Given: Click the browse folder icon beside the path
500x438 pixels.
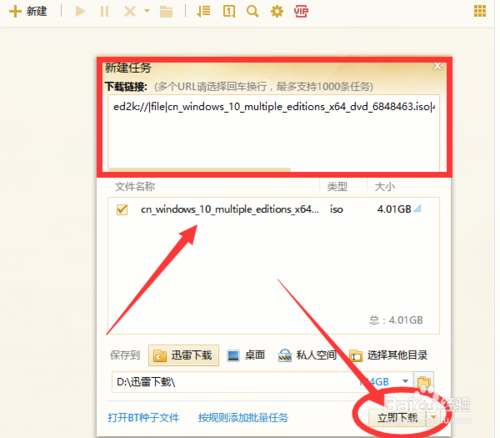Looking at the screenshot, I should click(x=424, y=382).
